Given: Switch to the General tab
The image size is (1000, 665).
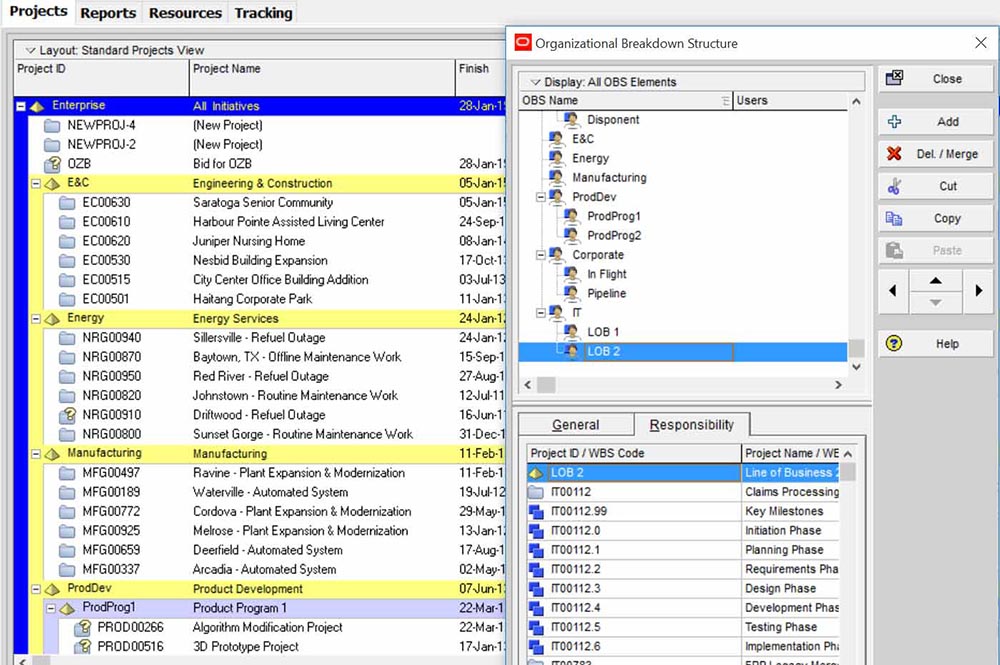Looking at the screenshot, I should click(576, 424).
